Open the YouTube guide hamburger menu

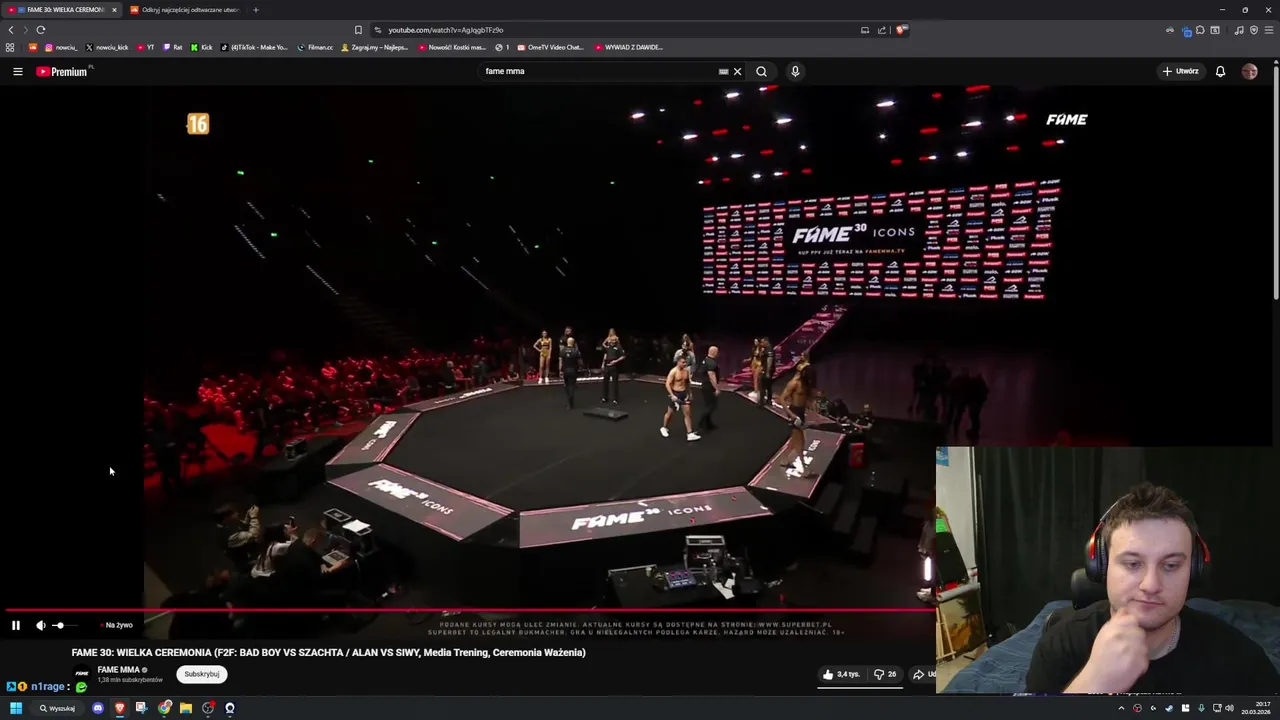coord(17,71)
